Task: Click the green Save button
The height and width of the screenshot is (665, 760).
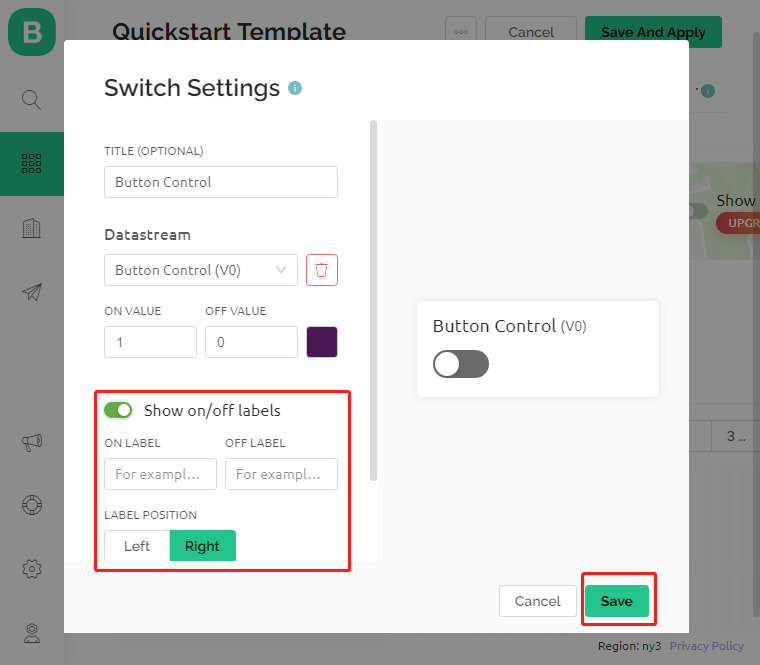Action: click(617, 601)
